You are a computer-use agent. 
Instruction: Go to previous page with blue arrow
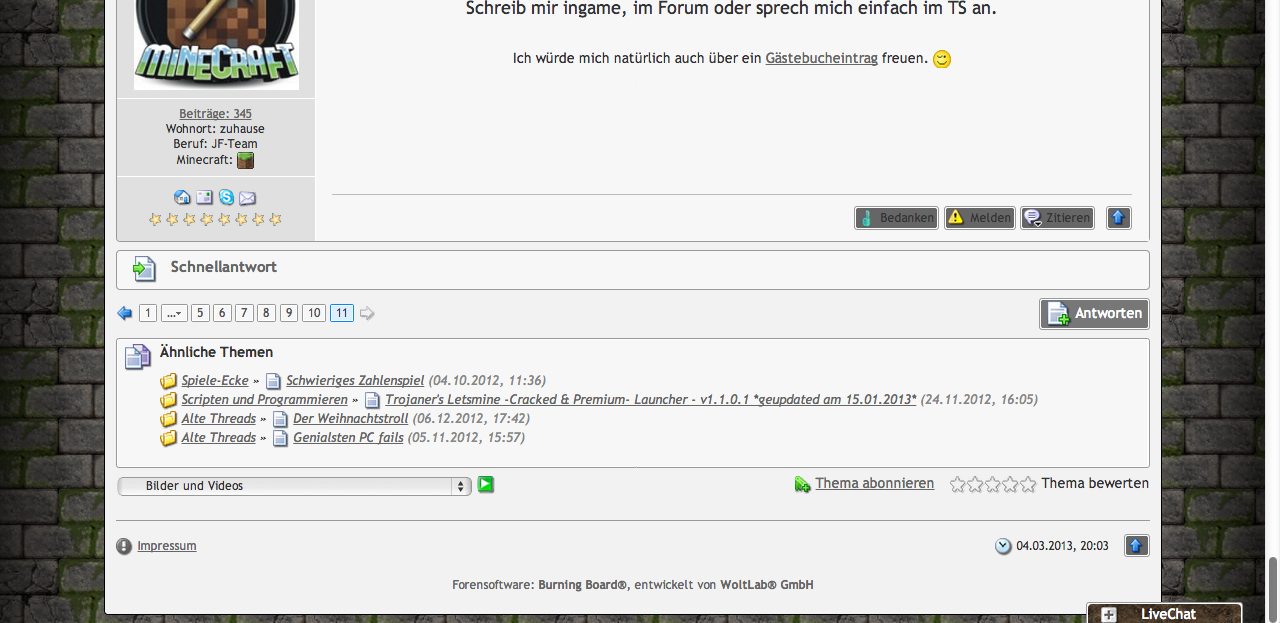[125, 313]
